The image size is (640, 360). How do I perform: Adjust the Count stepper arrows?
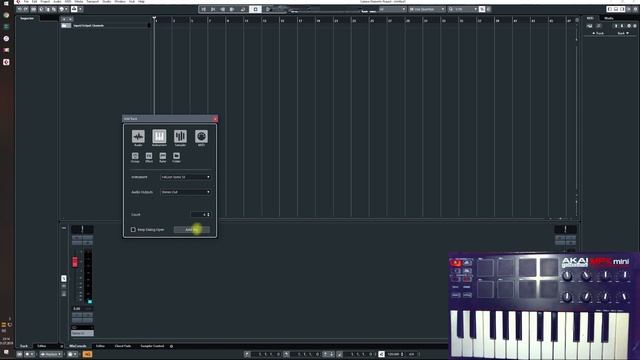click(x=209, y=214)
